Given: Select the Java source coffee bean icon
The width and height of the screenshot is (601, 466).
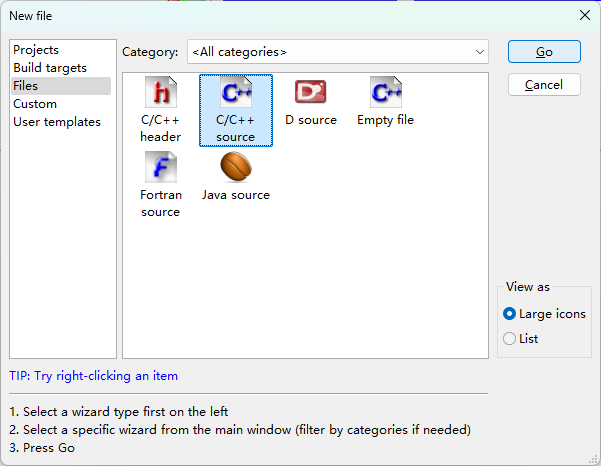Looking at the screenshot, I should pyautogui.click(x=236, y=167).
